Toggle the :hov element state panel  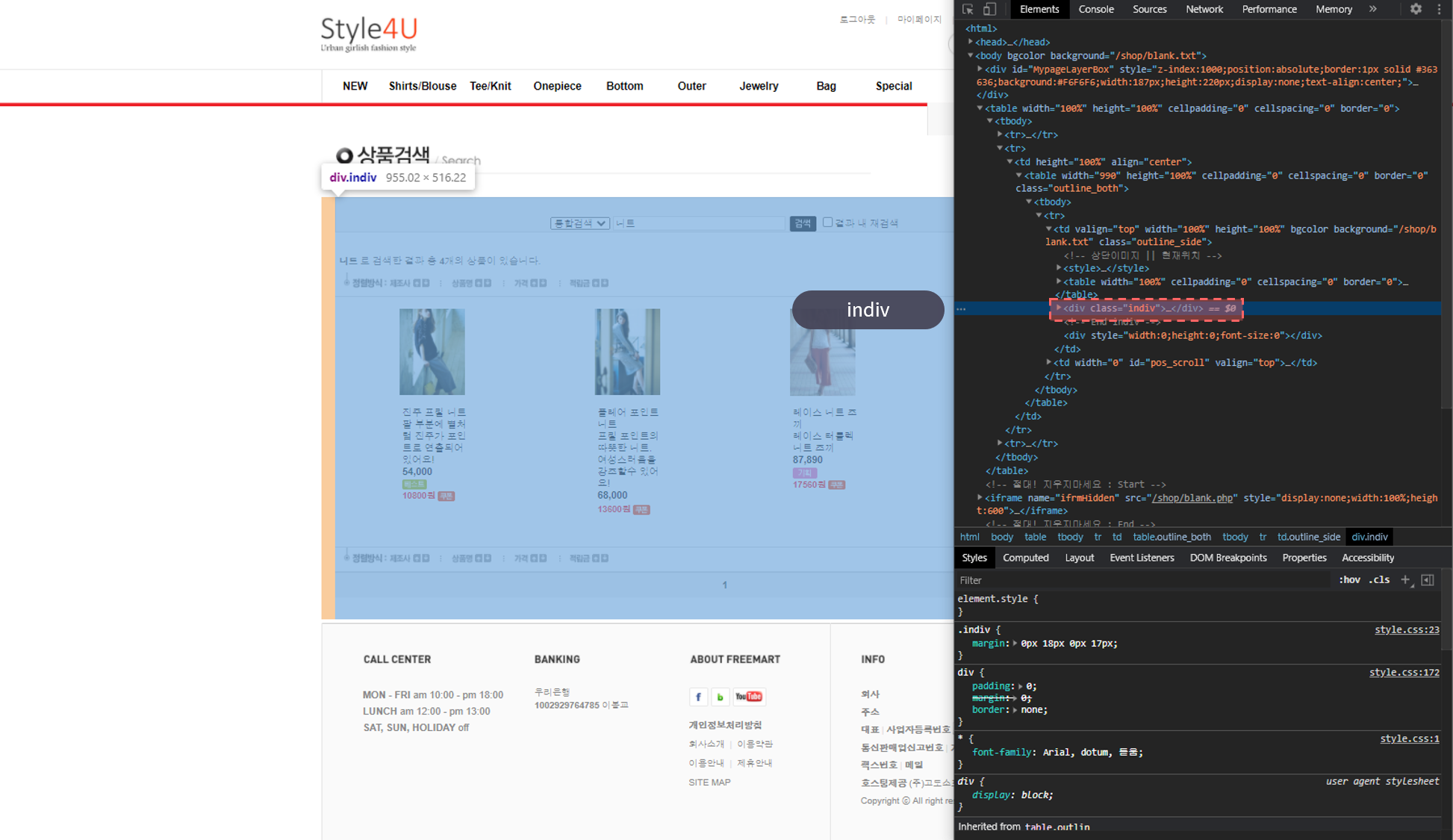pos(1349,579)
